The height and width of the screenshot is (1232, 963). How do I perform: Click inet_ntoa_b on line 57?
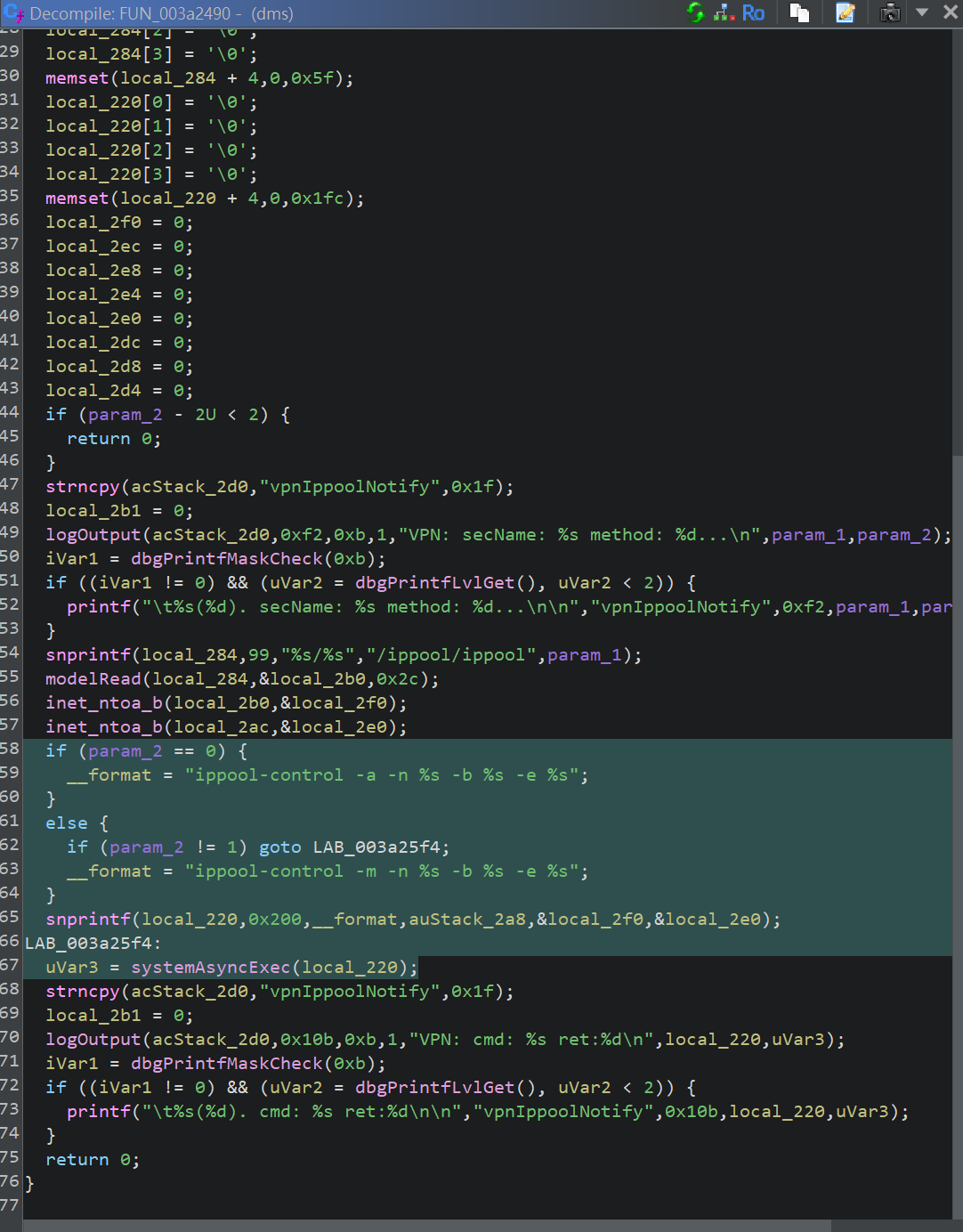[x=104, y=727]
